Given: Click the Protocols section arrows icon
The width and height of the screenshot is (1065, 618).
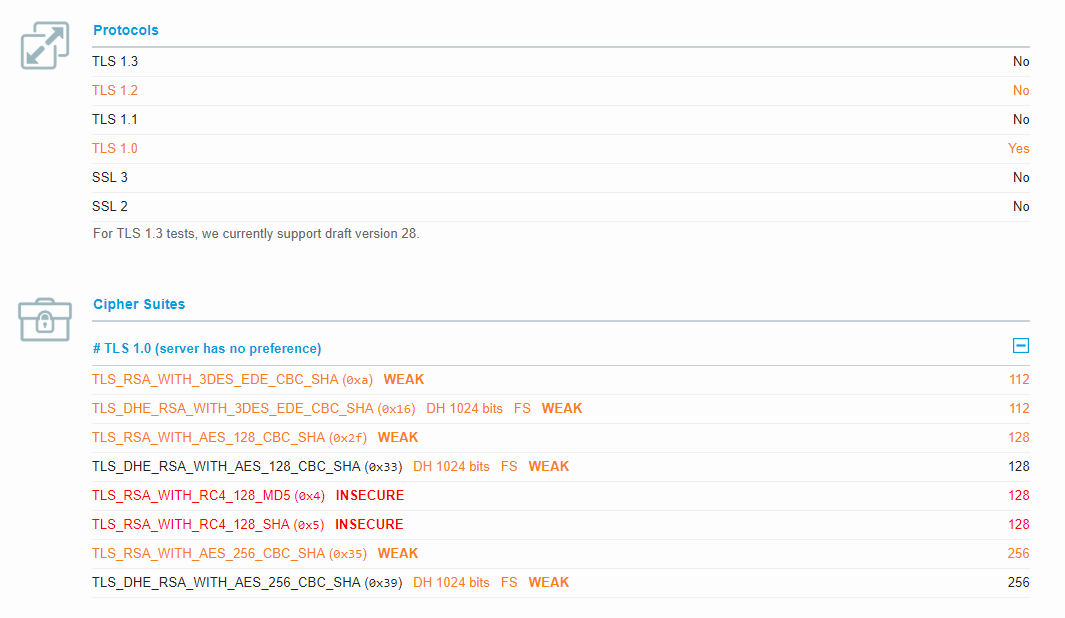Looking at the screenshot, I should pyautogui.click(x=45, y=46).
